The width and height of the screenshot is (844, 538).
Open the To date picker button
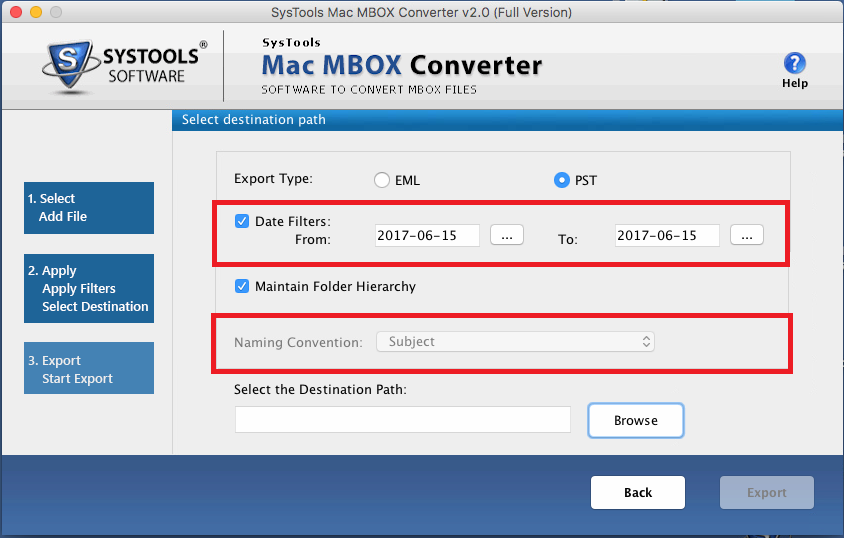click(747, 235)
